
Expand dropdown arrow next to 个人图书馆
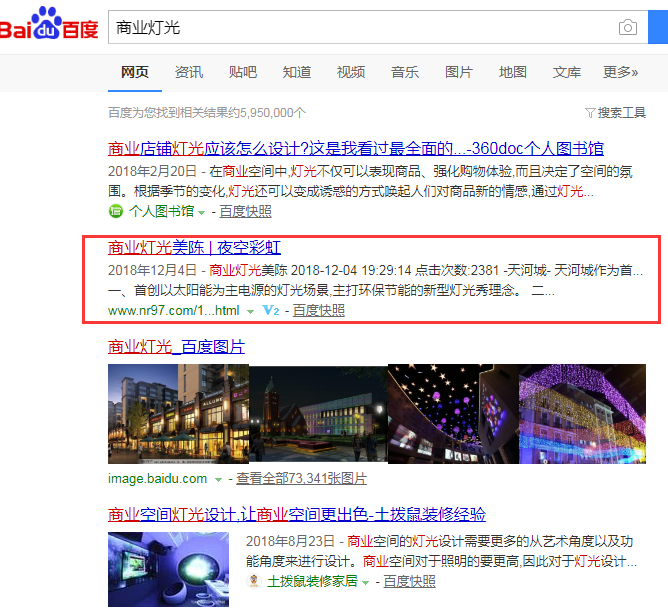pyautogui.click(x=202, y=213)
